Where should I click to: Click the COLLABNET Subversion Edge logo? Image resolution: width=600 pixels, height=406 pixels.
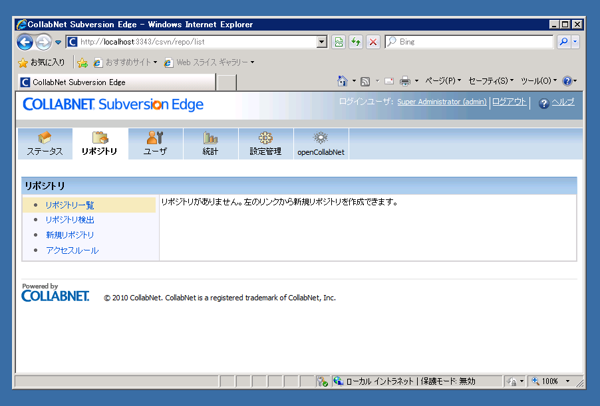[x=113, y=104]
